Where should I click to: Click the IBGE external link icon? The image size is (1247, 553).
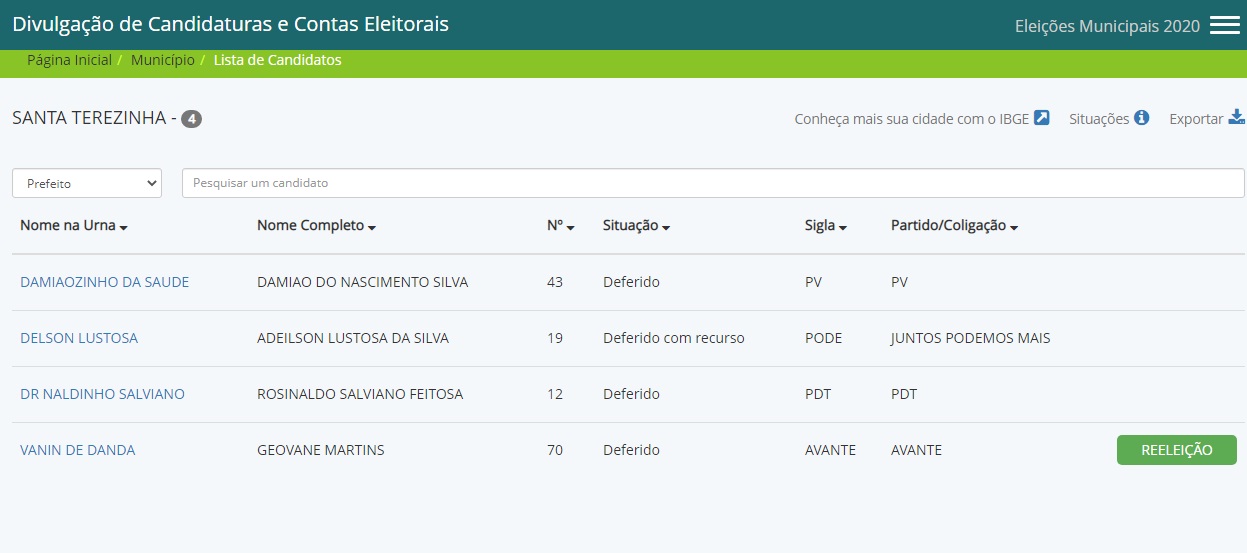pyautogui.click(x=1042, y=118)
